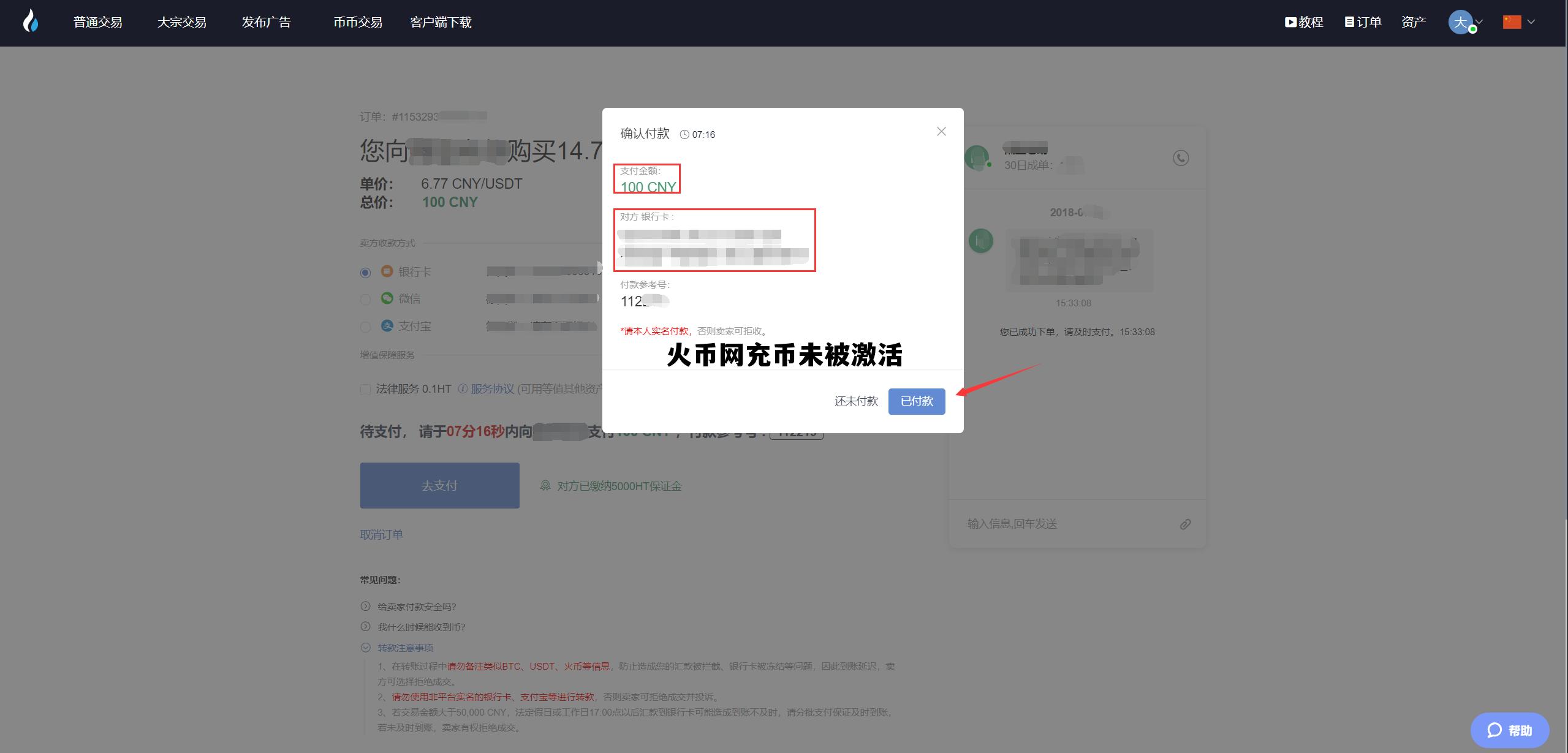Viewport: 1568px width, 753px height.
Task: Expand 我什么时候能收到币? question
Action: pos(422,627)
